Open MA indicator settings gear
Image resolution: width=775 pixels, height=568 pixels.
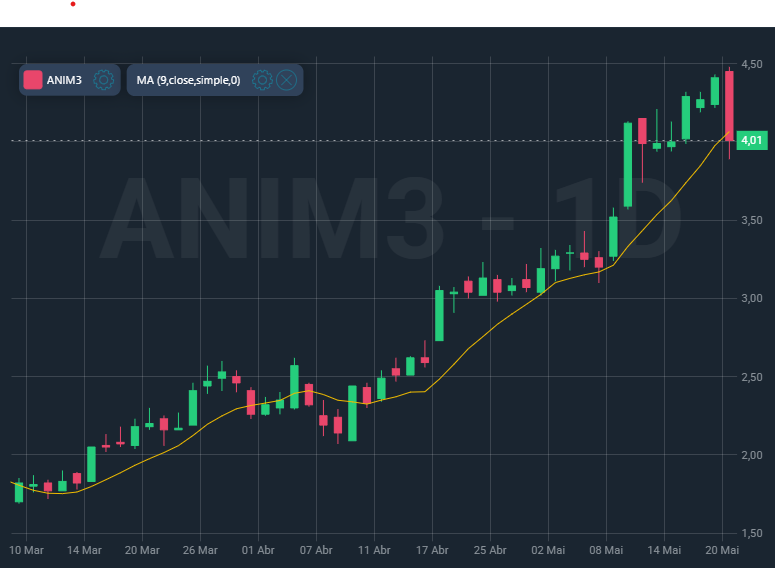click(262, 80)
